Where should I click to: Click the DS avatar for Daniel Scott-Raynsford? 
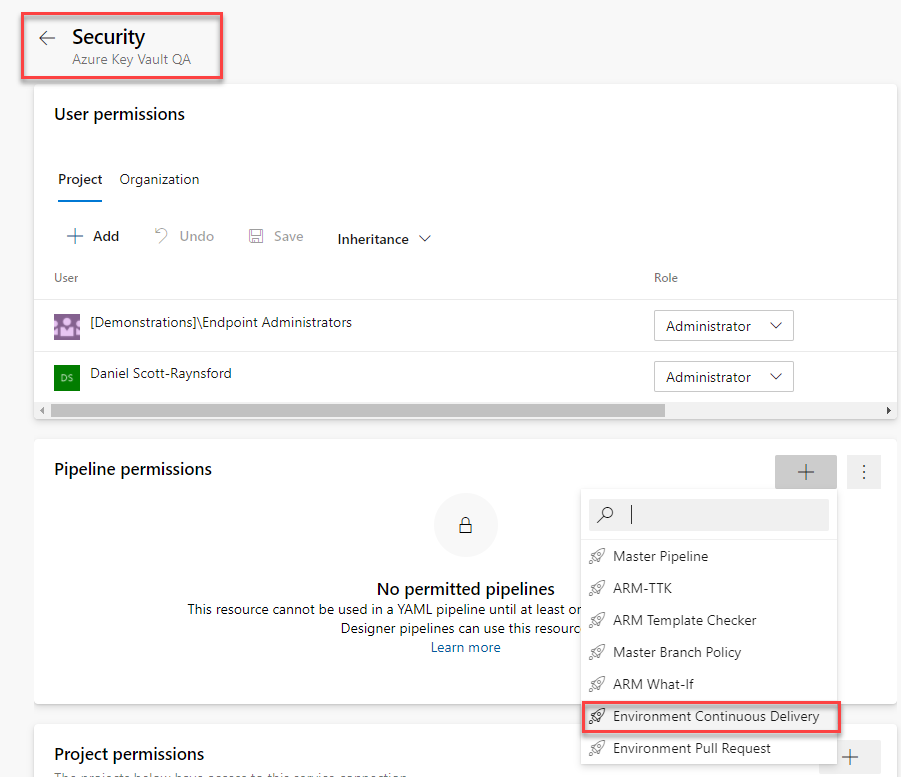coord(67,378)
